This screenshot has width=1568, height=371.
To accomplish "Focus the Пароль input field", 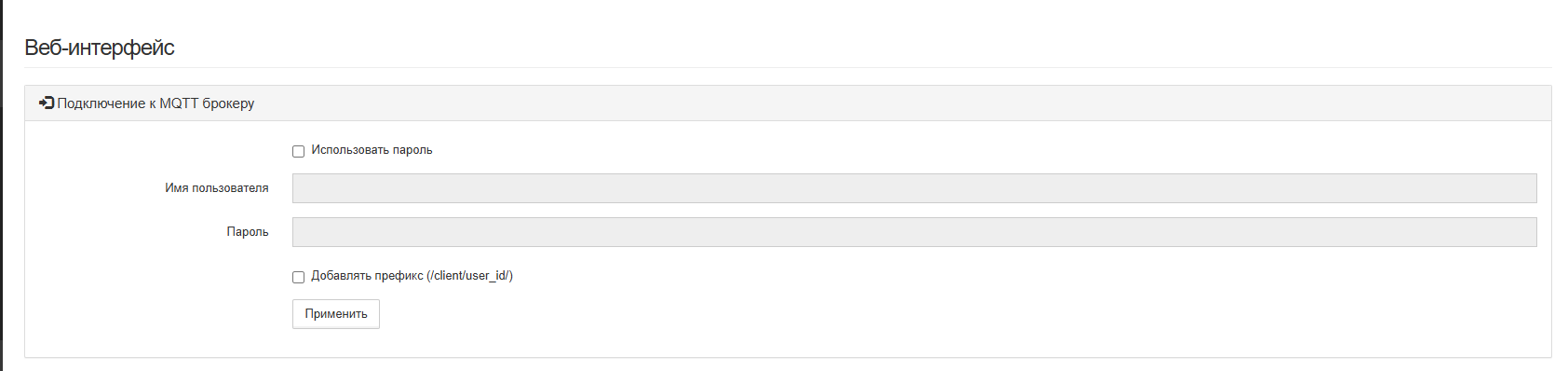I will click(914, 232).
